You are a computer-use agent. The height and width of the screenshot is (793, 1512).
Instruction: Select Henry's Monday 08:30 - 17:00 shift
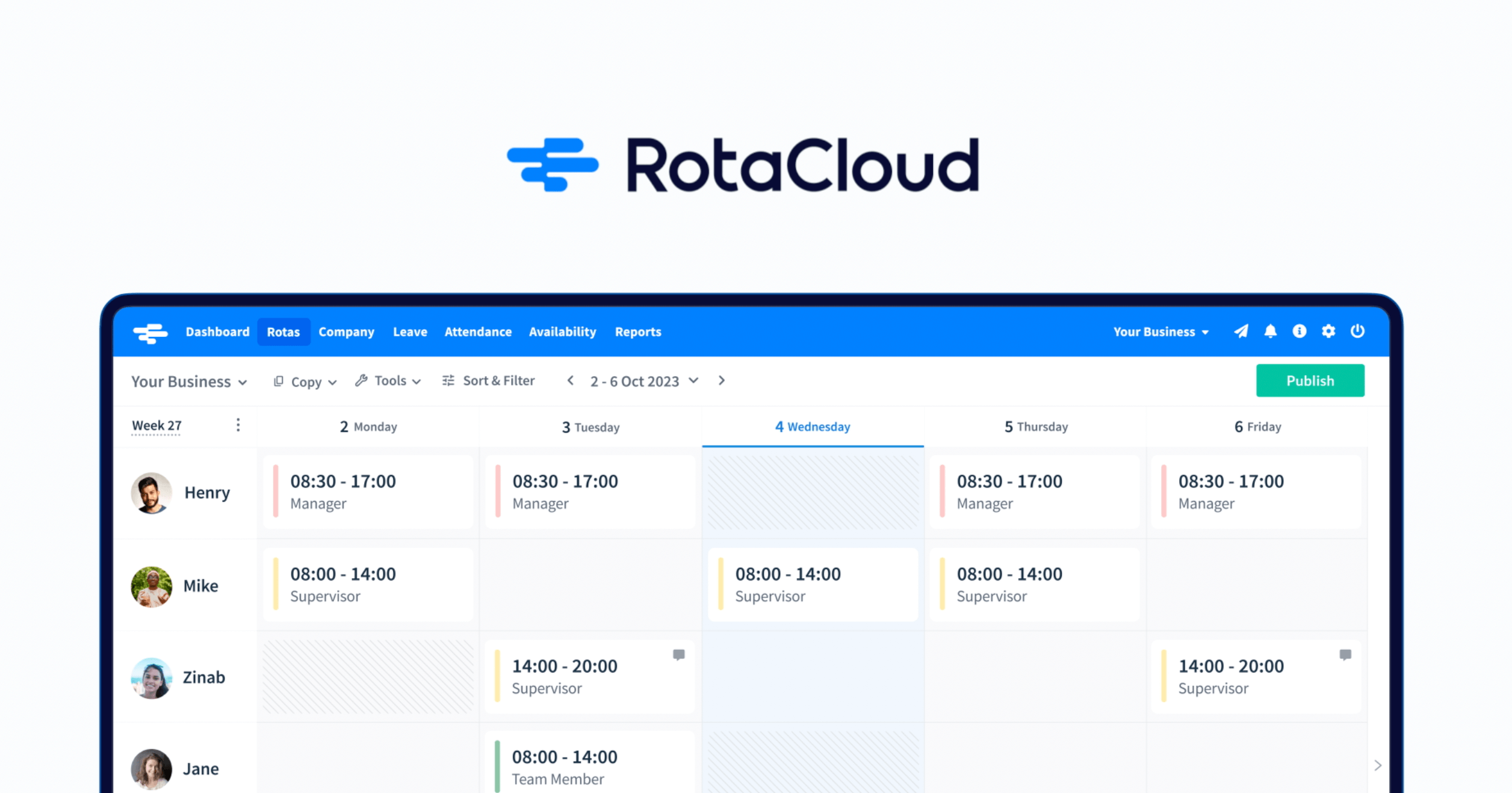tap(368, 492)
